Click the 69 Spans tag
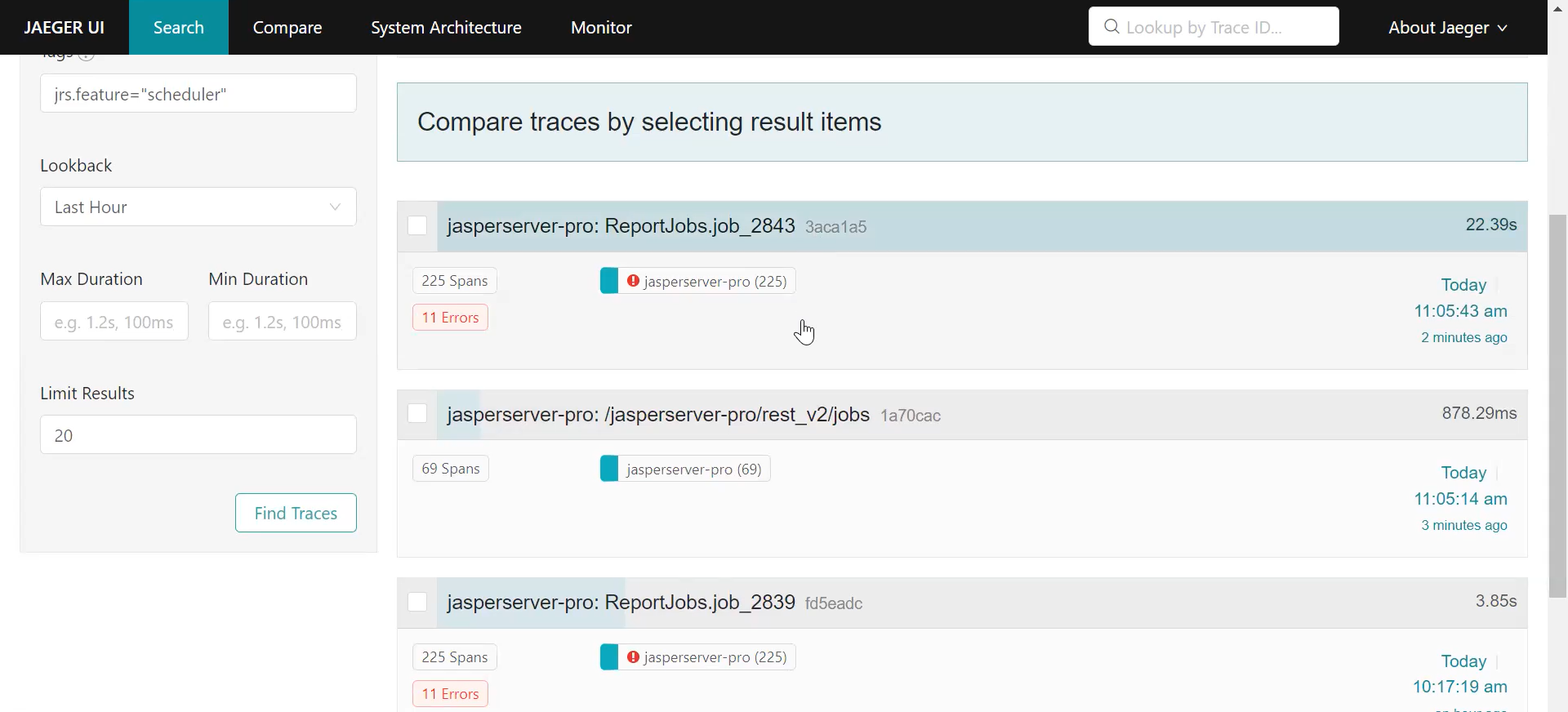Image resolution: width=1568 pixels, height=712 pixels. click(451, 469)
